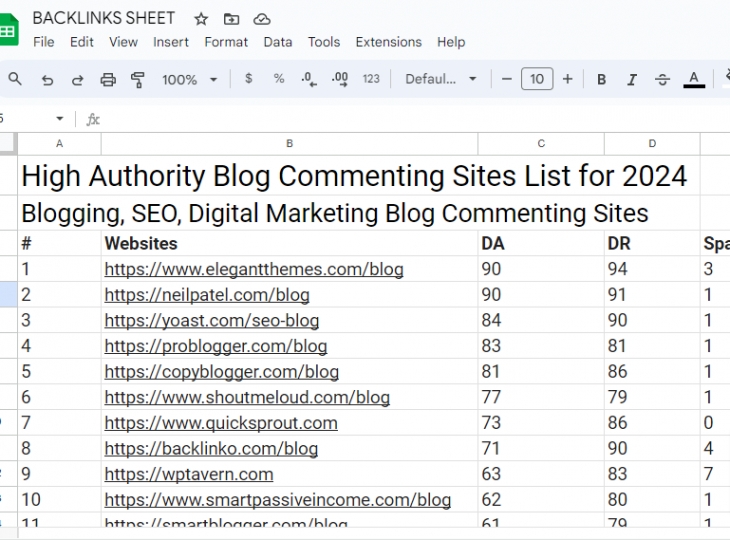Image resolution: width=730 pixels, height=540 pixels.
Task: Open the Tools menu
Action: tap(324, 42)
